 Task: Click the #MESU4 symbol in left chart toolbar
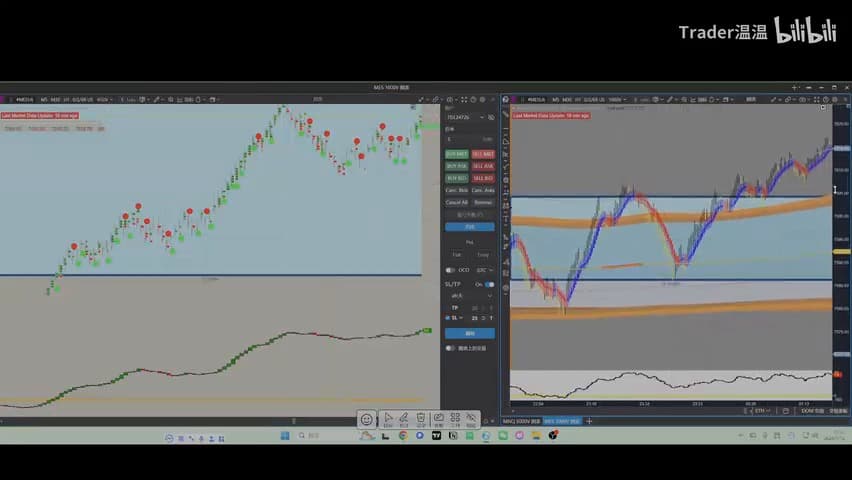point(24,100)
